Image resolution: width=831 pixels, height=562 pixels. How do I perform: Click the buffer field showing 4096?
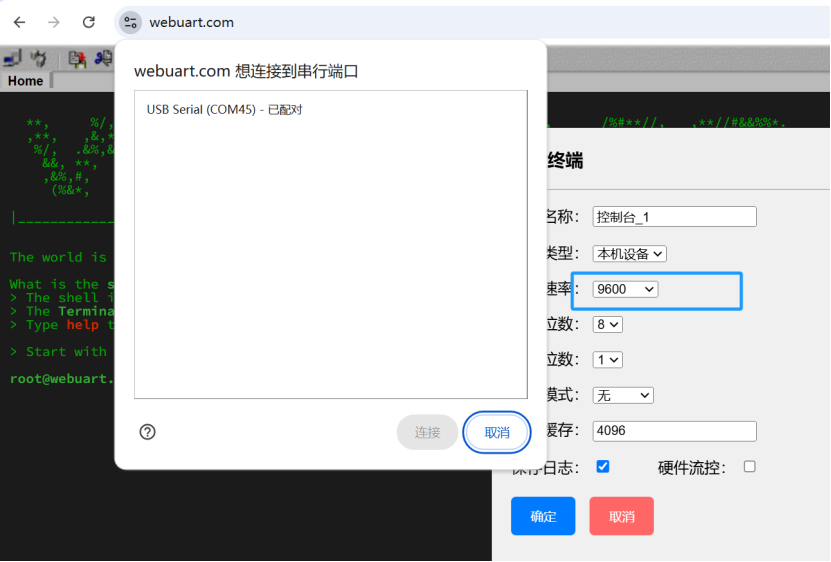(674, 431)
